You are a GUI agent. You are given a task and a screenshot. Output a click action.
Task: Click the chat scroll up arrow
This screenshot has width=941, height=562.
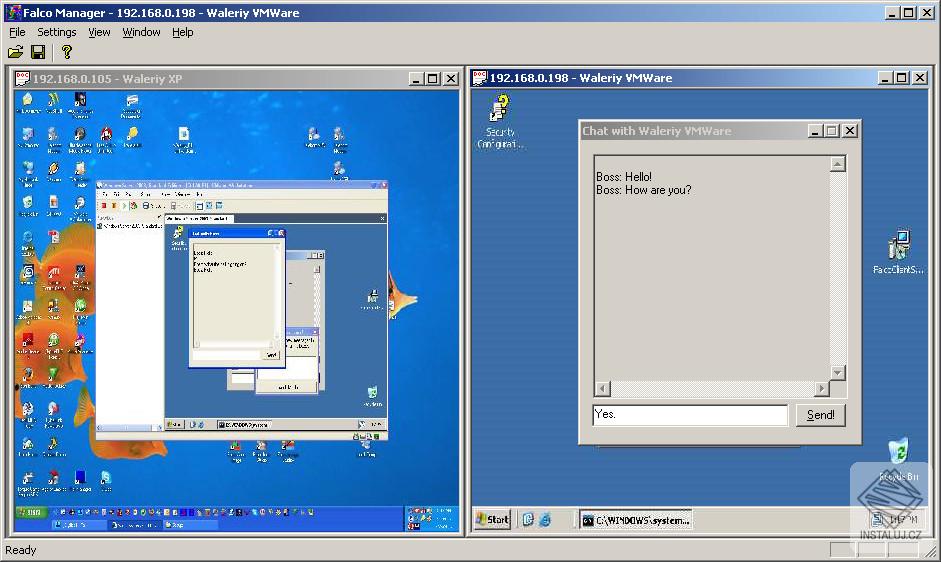(838, 164)
